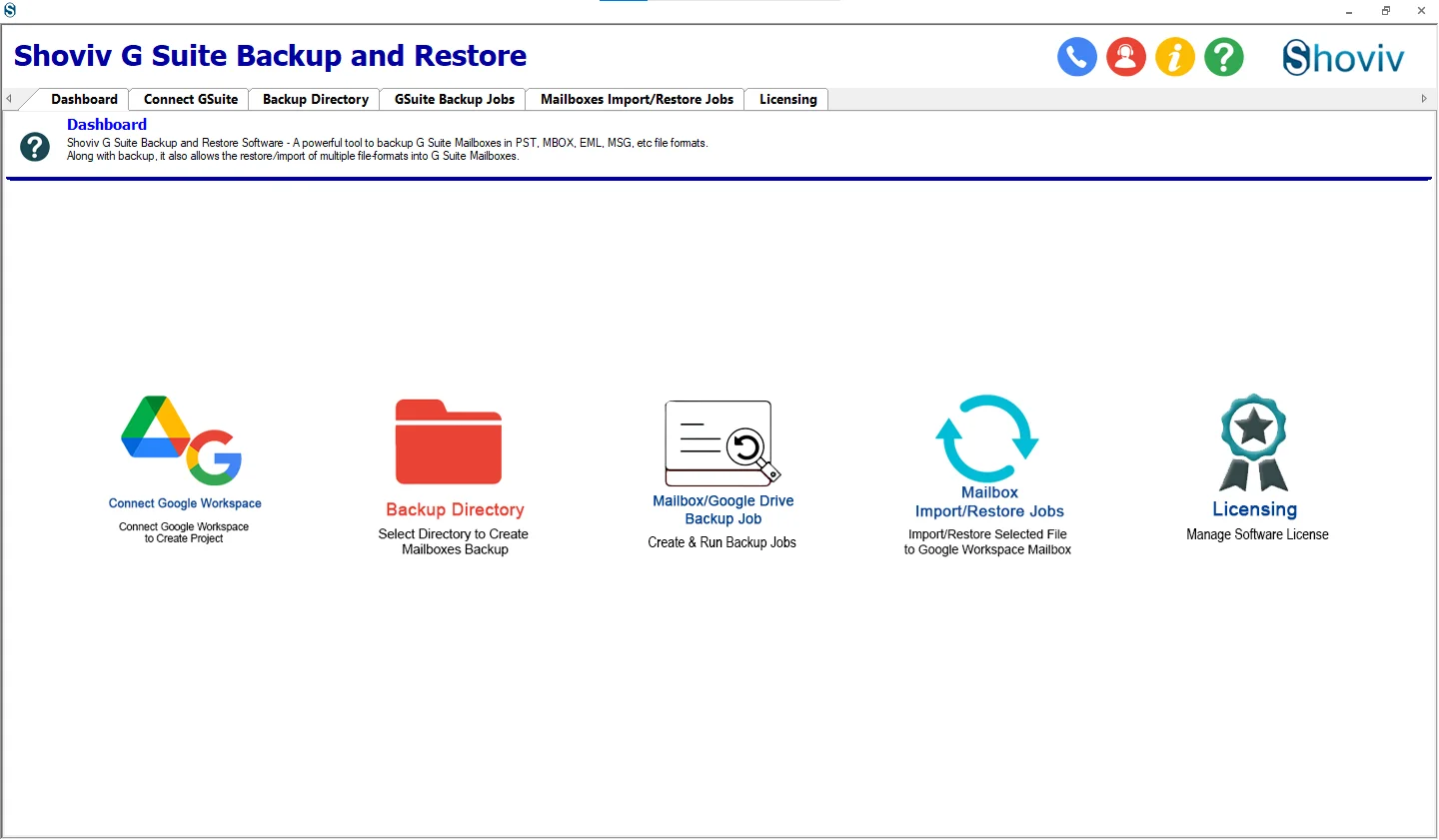1439x840 pixels.
Task: Click the Shoviv logo at top right
Action: click(1343, 58)
